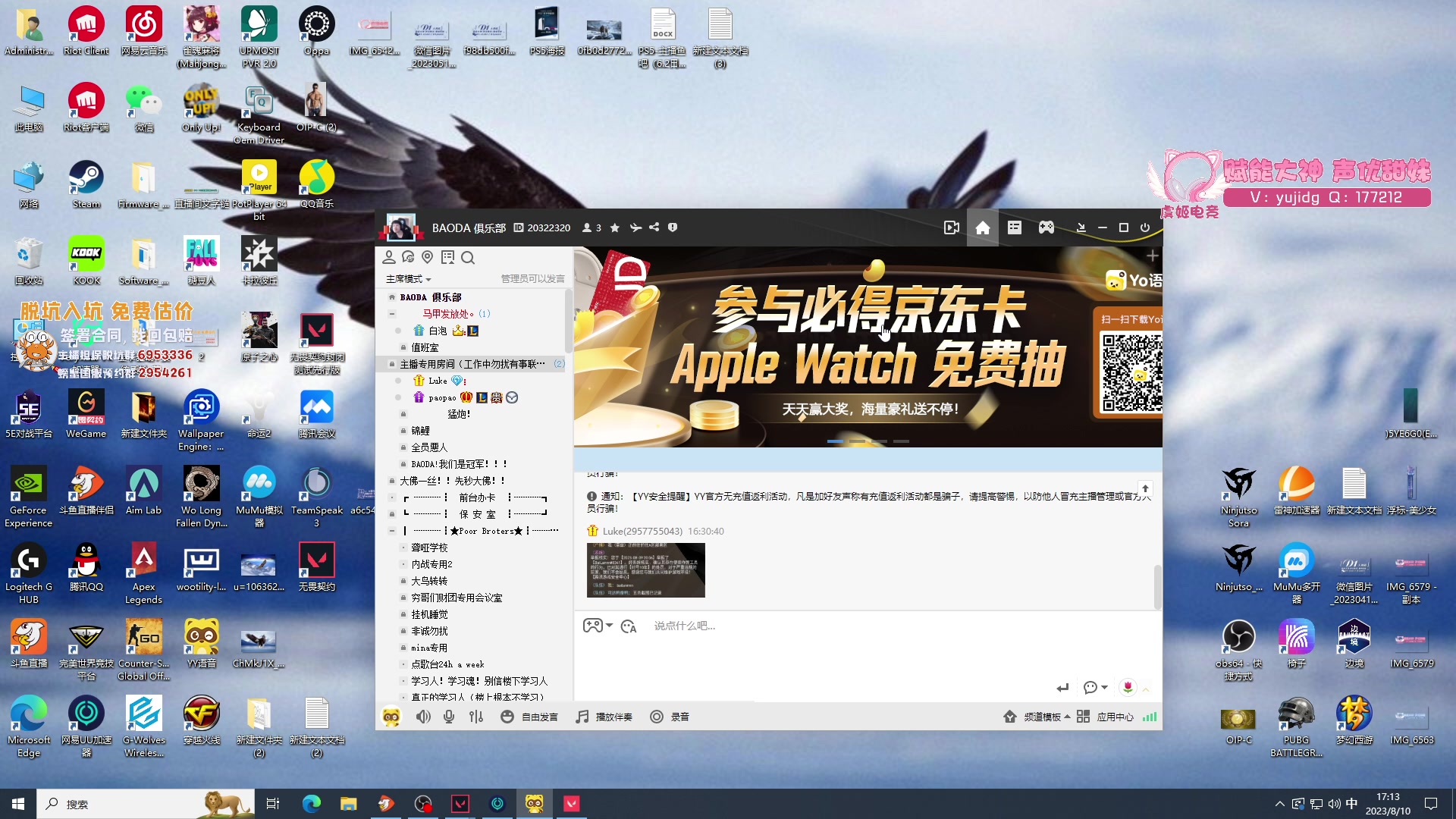1456x819 pixels.
Task: Open the member search magnifier icon
Action: [x=468, y=258]
